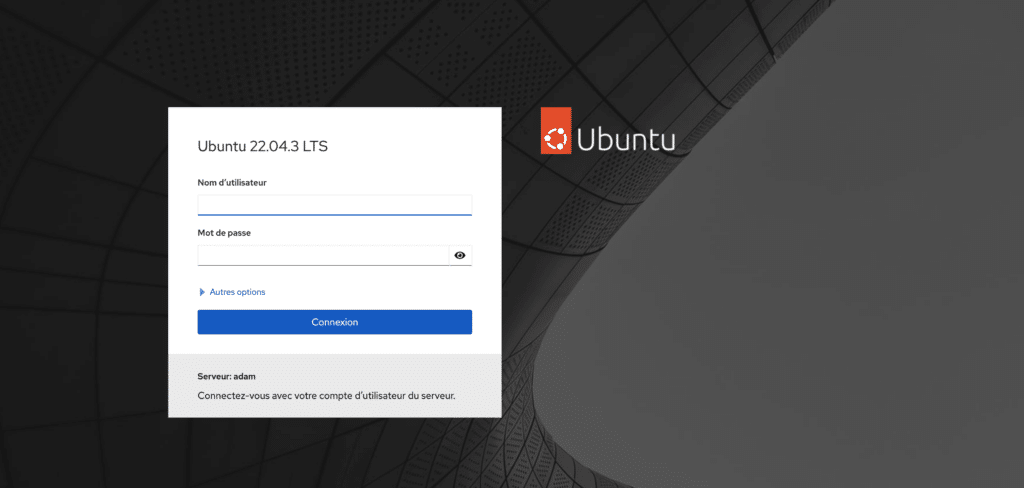The width and height of the screenshot is (1024, 488).
Task: Click the Mot de passe label
Action: (x=224, y=233)
